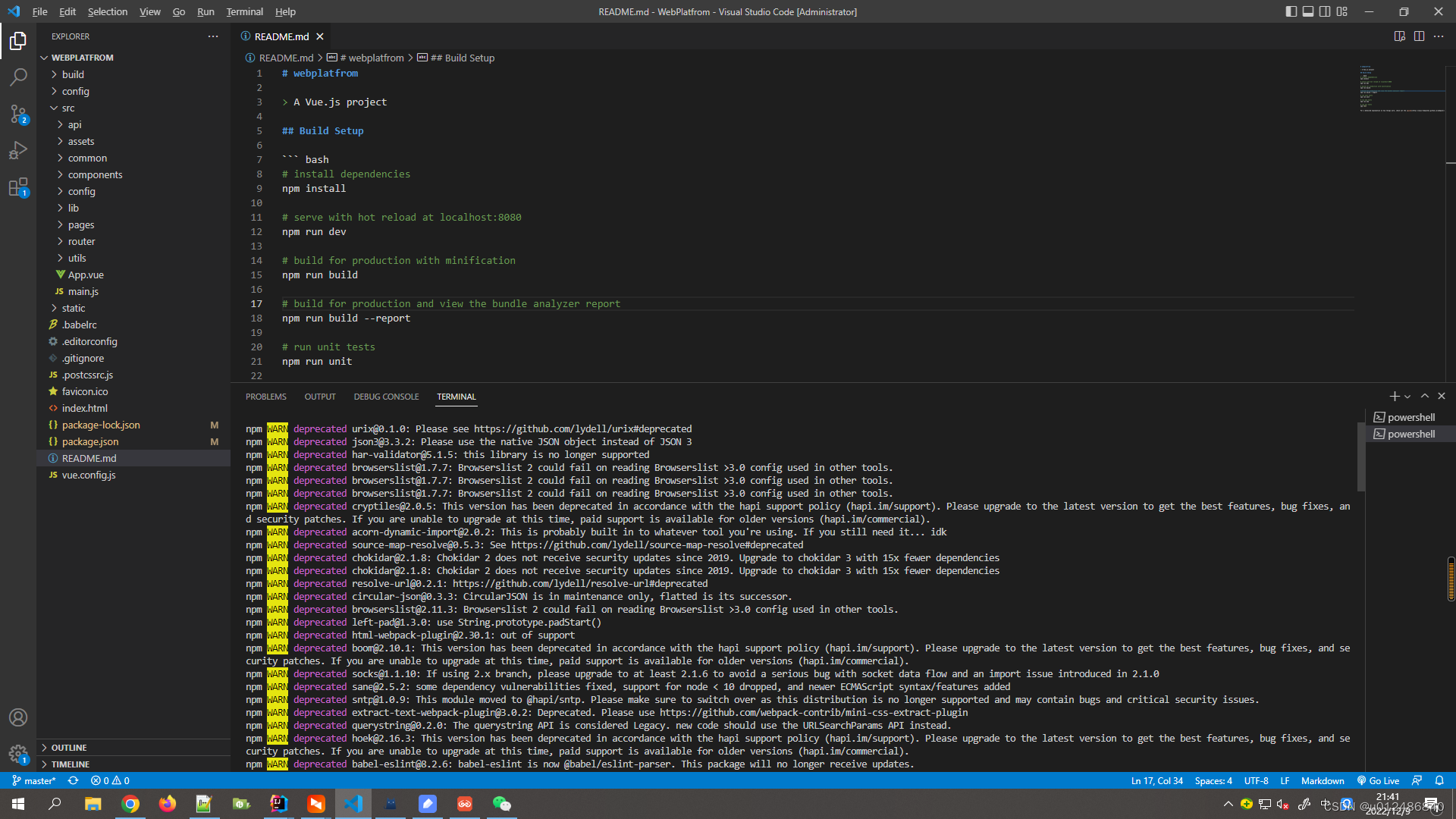This screenshot has height=819, width=1456.
Task: Expand the components folder
Action: tap(95, 174)
